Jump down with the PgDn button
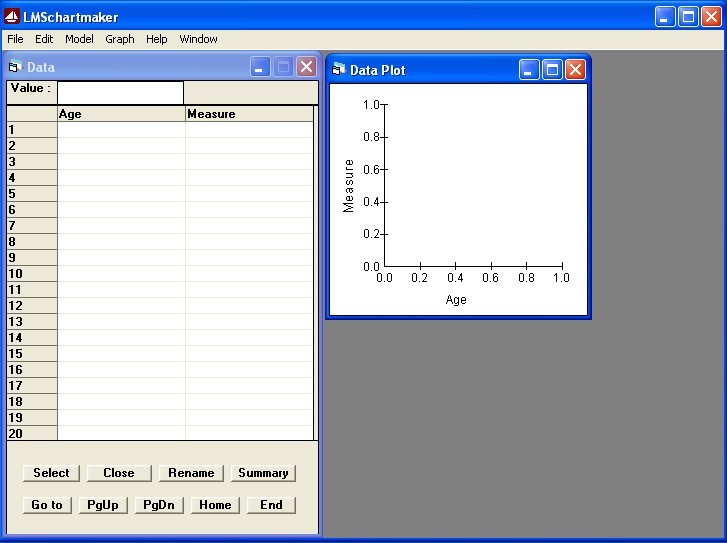The height and width of the screenshot is (543, 727). pos(159,505)
